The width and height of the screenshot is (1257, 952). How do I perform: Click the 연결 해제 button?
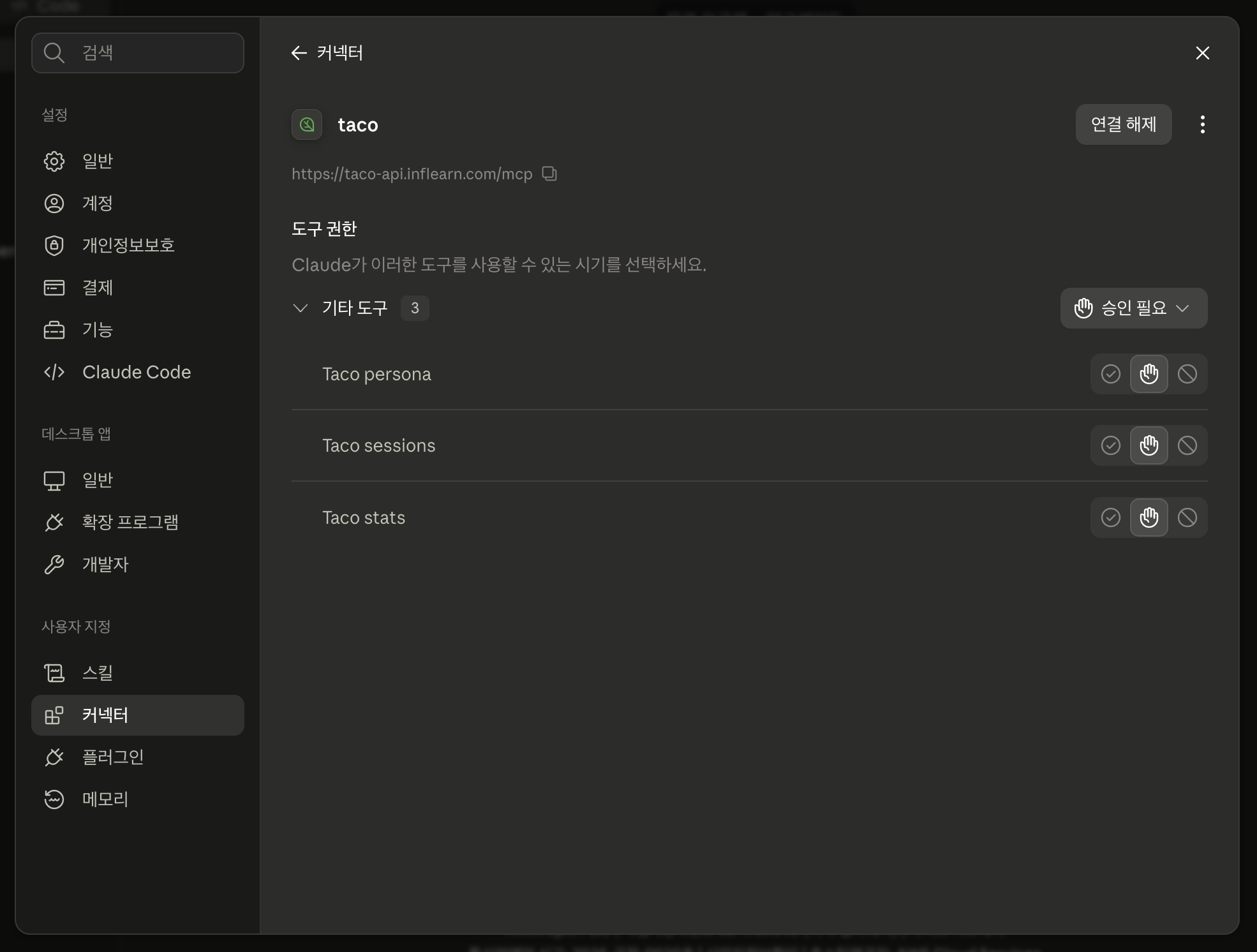click(x=1124, y=124)
